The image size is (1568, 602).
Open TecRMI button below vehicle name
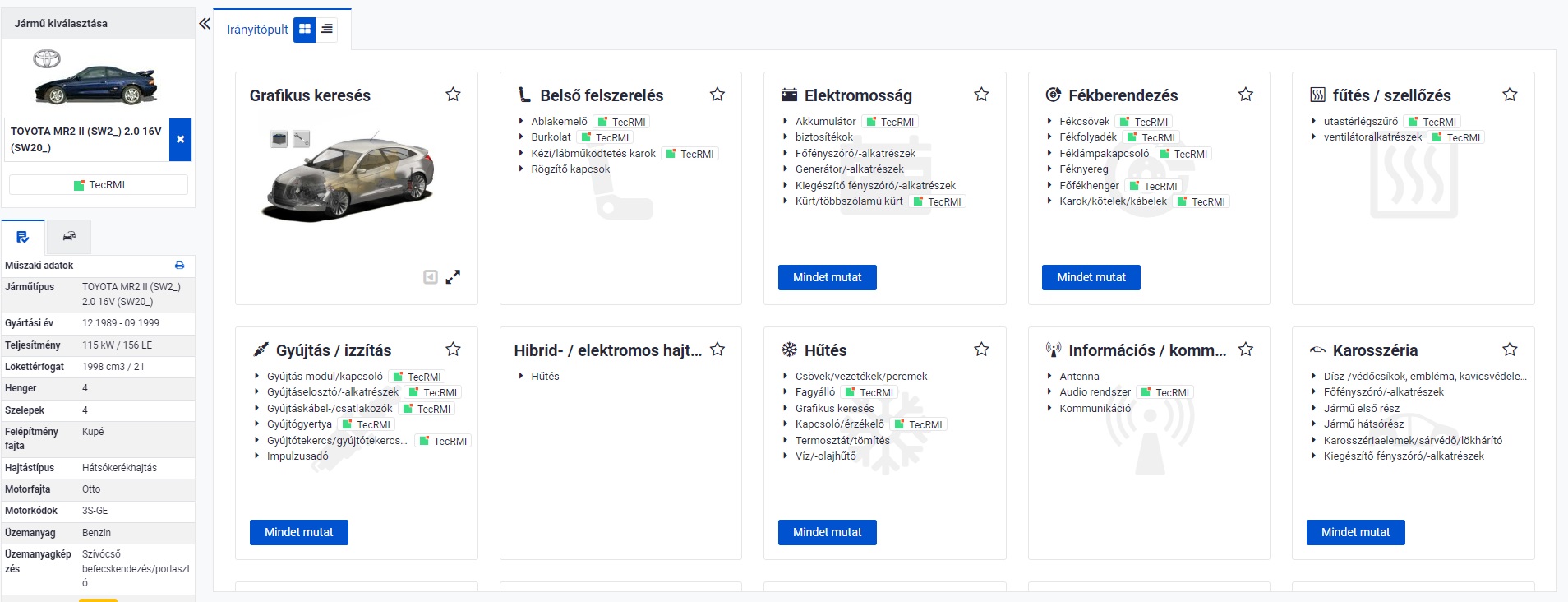pos(99,185)
